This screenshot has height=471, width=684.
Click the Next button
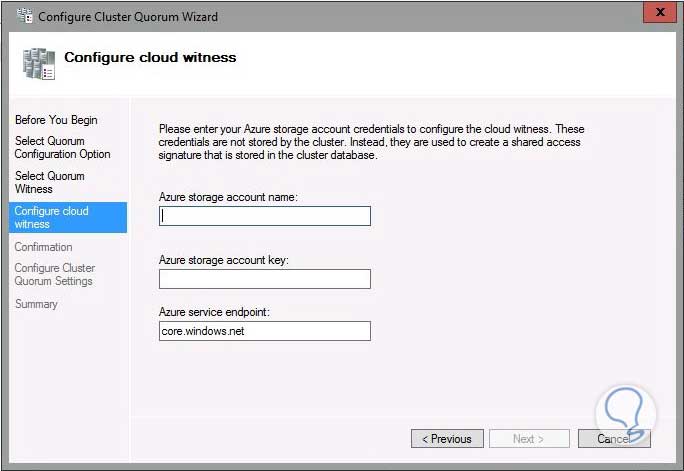(x=529, y=439)
